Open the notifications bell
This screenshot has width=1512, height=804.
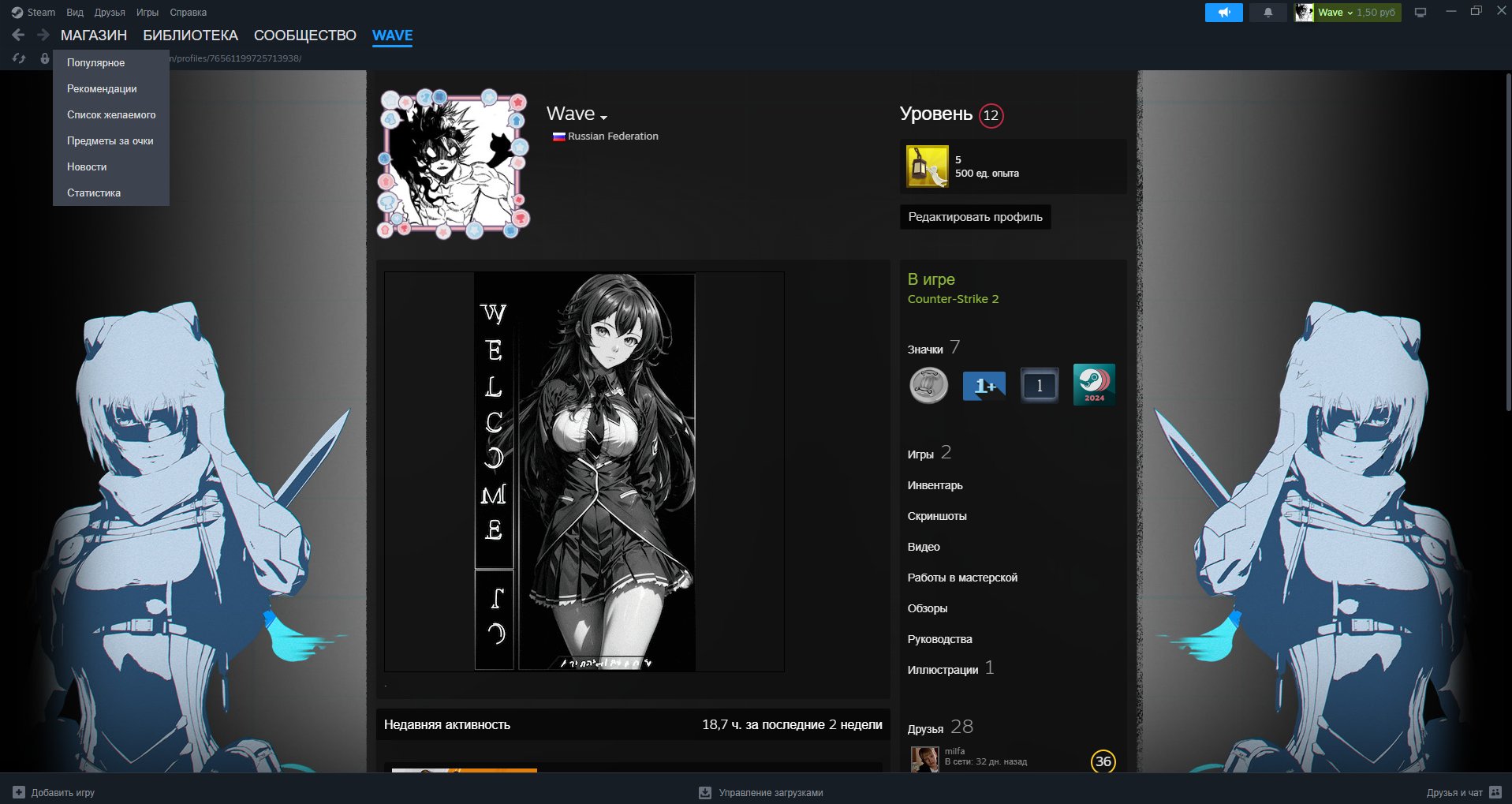coord(1267,13)
